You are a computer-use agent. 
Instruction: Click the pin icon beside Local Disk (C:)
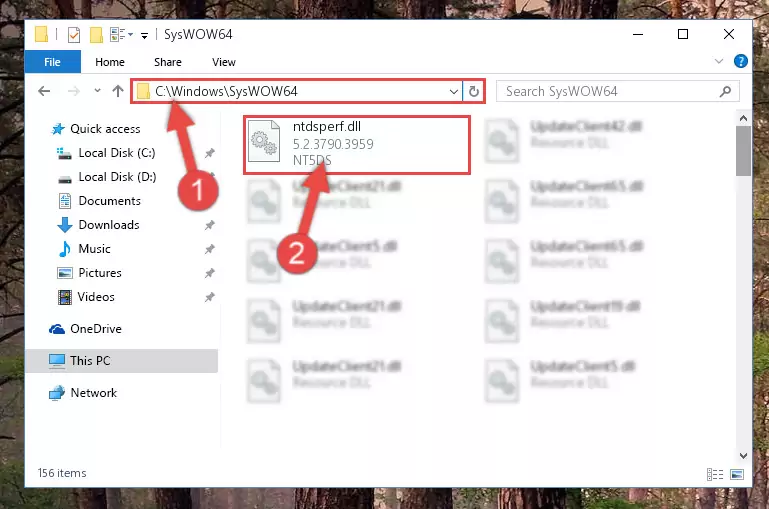click(x=209, y=153)
